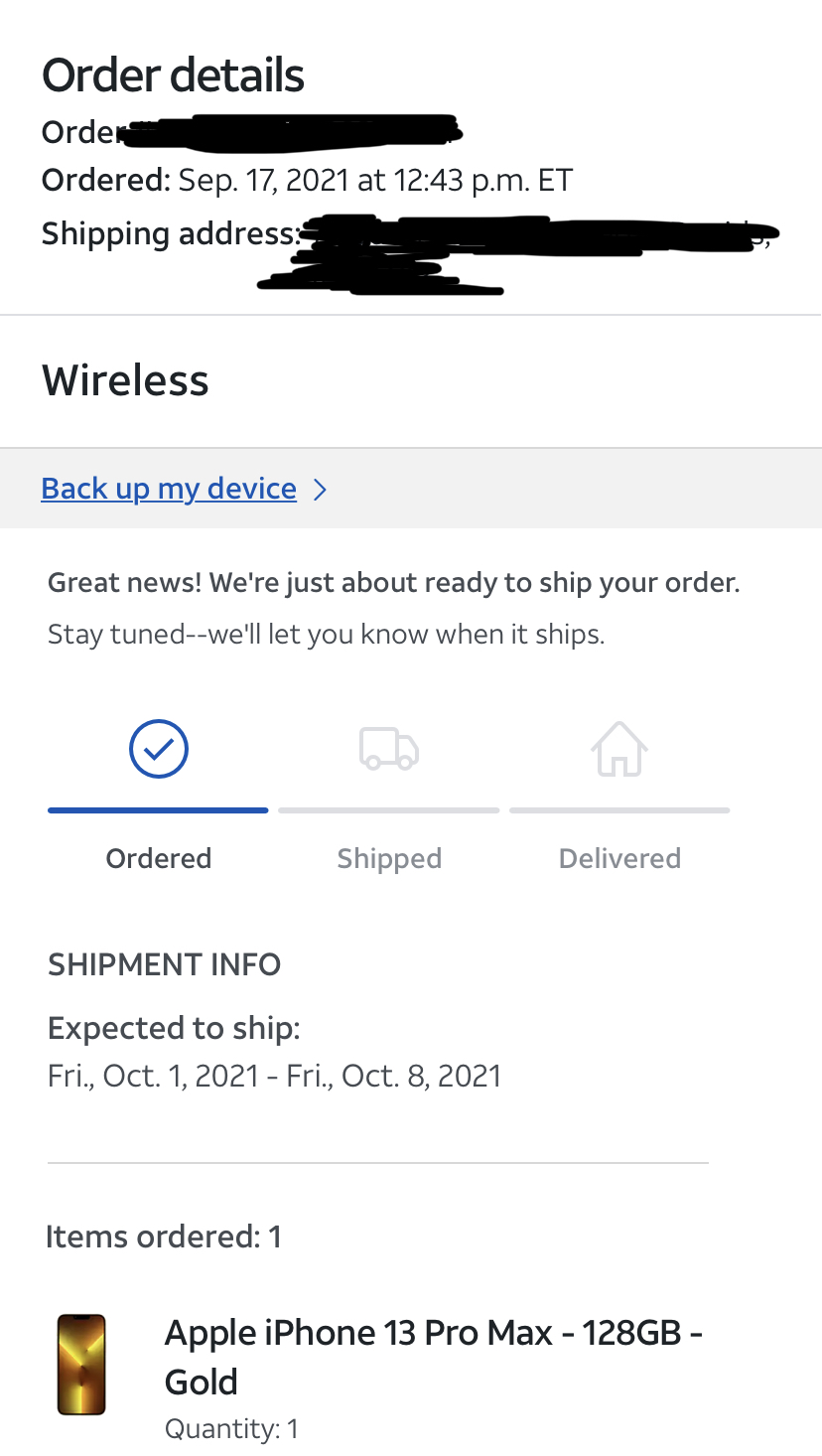The image size is (822, 1456).
Task: Expand the chevron next to Back up my device
Action: coord(320,489)
